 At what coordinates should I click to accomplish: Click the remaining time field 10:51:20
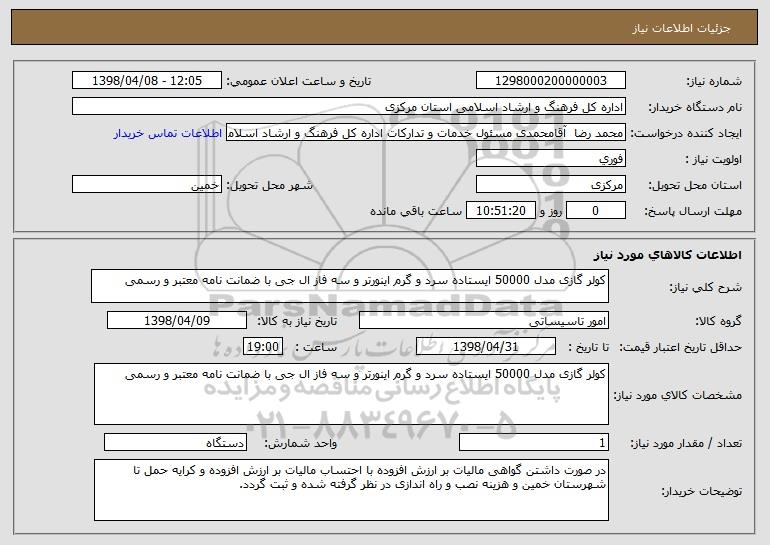(x=500, y=211)
